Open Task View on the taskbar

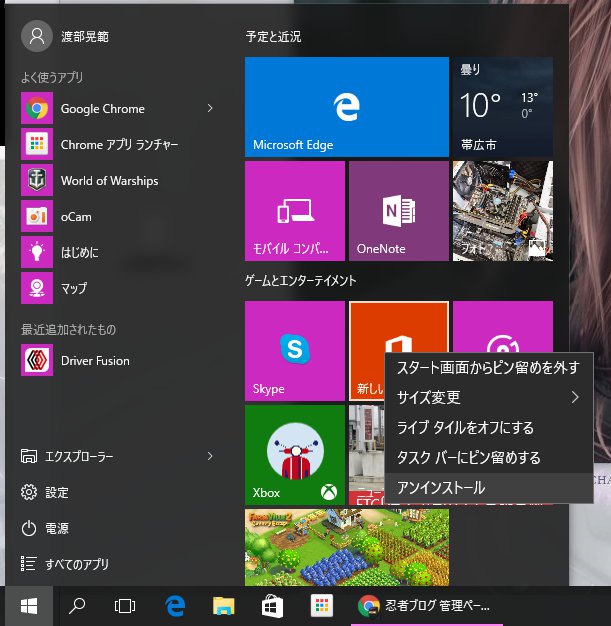coord(125,606)
